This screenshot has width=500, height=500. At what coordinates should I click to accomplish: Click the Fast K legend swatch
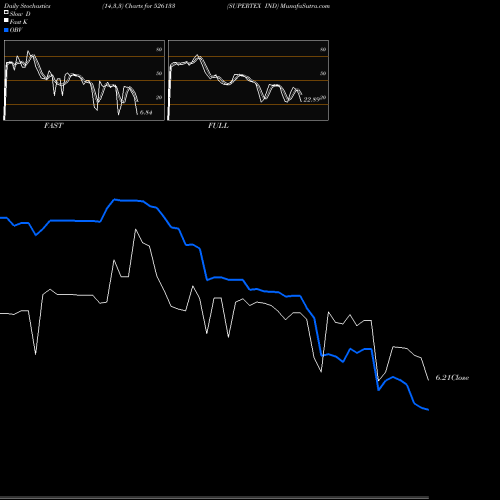(x=6, y=21)
